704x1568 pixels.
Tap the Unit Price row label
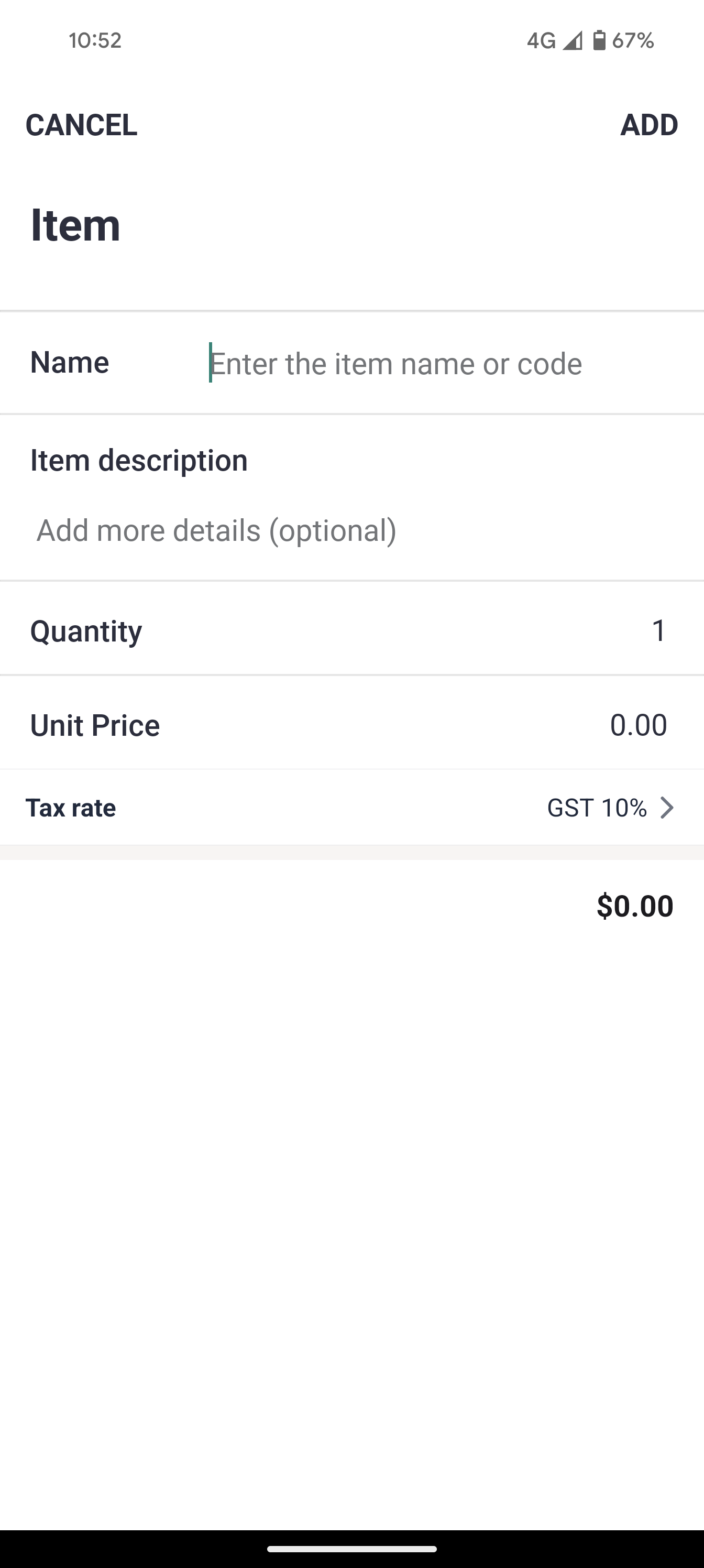[x=95, y=725]
